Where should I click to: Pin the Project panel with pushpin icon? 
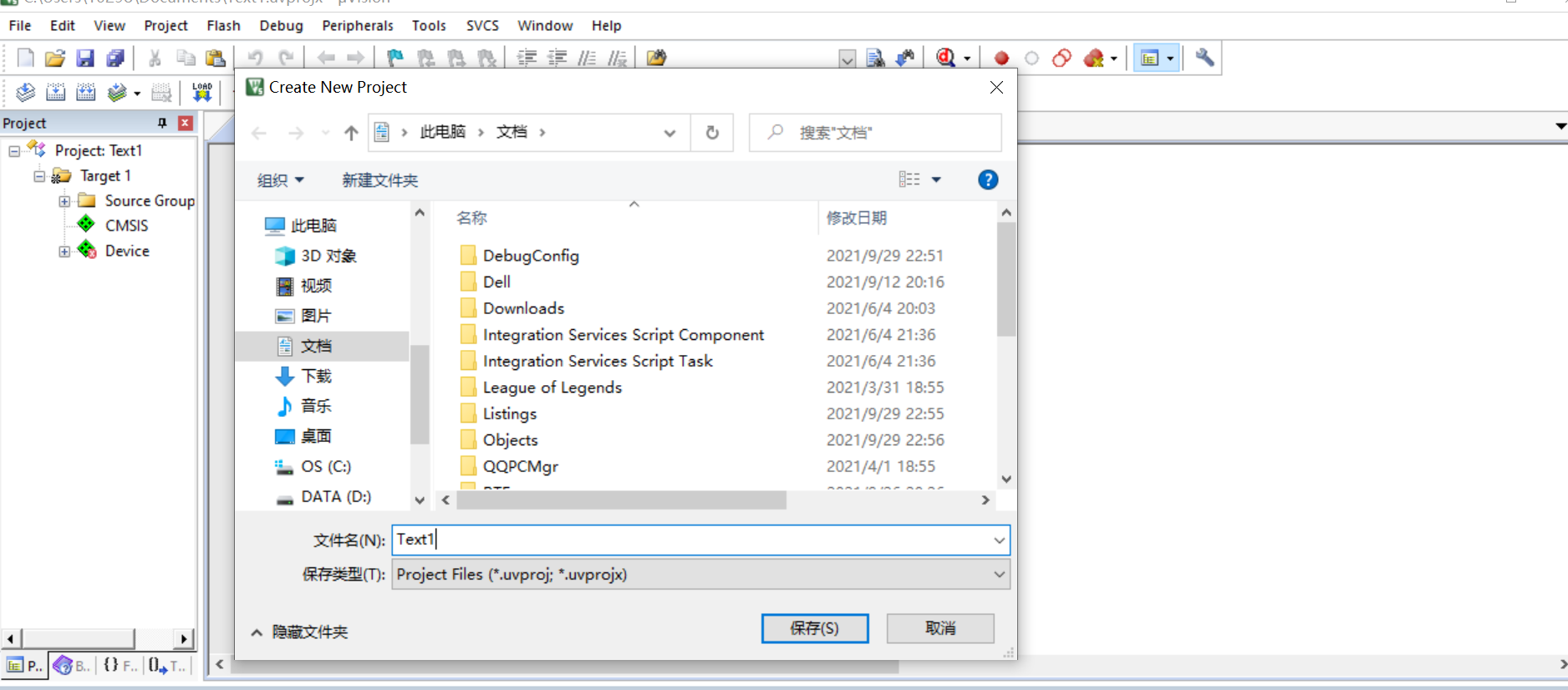[163, 123]
